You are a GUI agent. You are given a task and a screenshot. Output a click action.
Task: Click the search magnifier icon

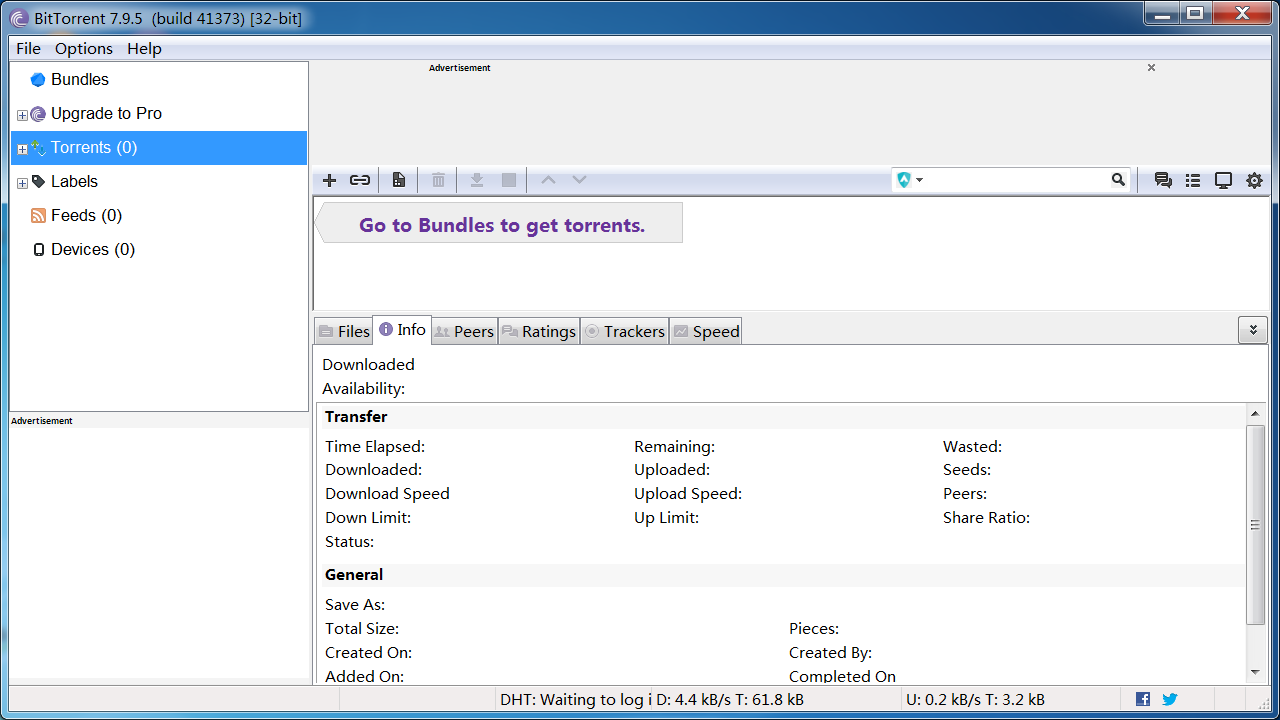(1118, 180)
